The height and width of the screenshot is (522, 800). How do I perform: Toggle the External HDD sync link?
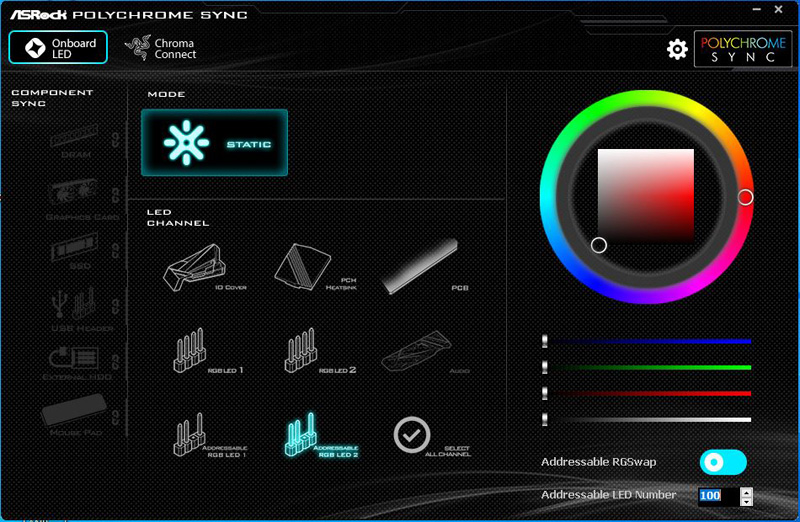coord(116,362)
